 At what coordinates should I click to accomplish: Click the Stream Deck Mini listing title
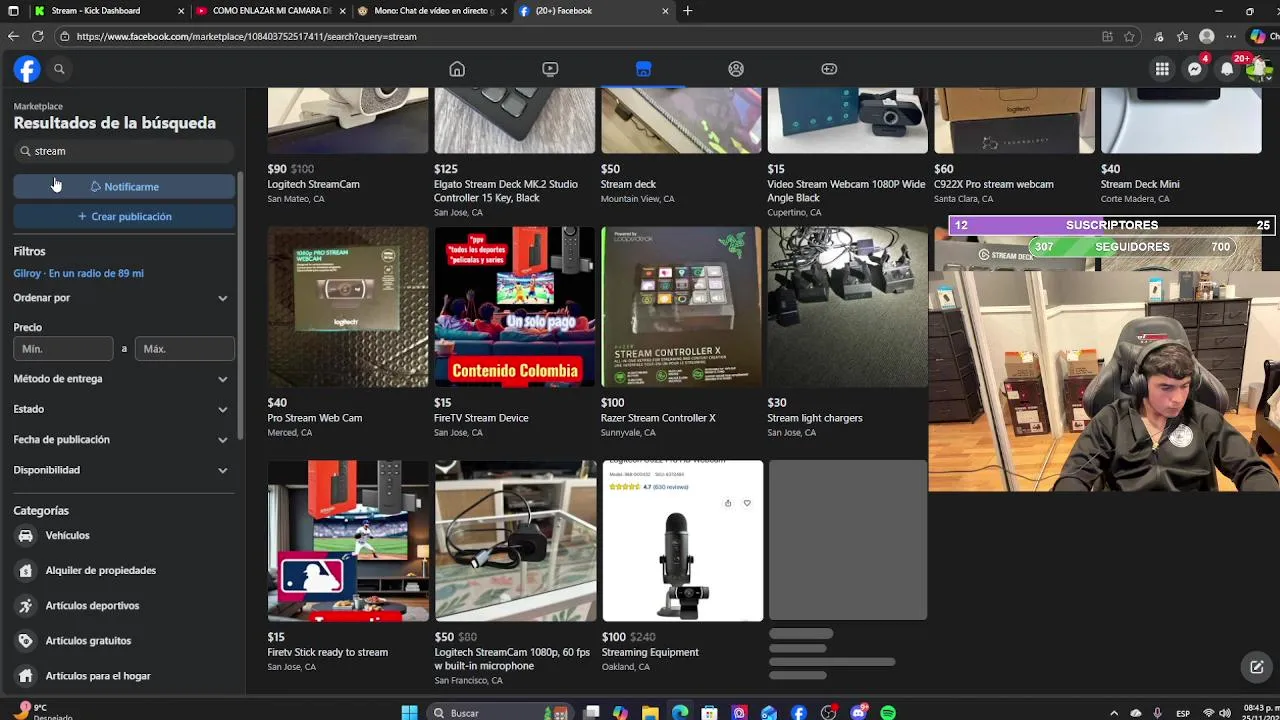(1140, 184)
